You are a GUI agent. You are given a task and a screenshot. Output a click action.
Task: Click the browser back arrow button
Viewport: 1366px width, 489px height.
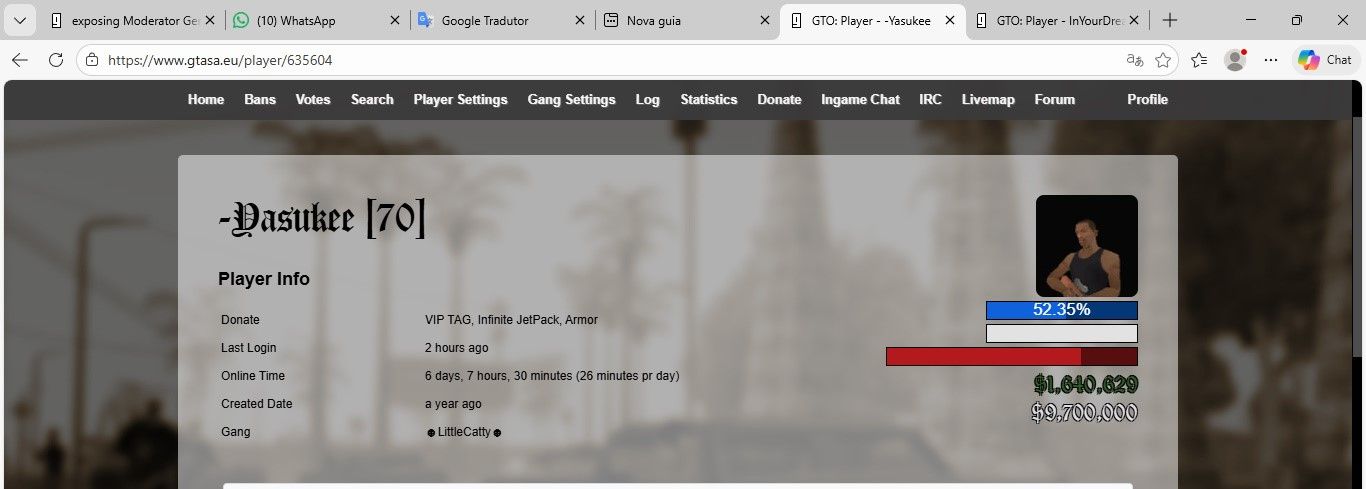[x=20, y=60]
